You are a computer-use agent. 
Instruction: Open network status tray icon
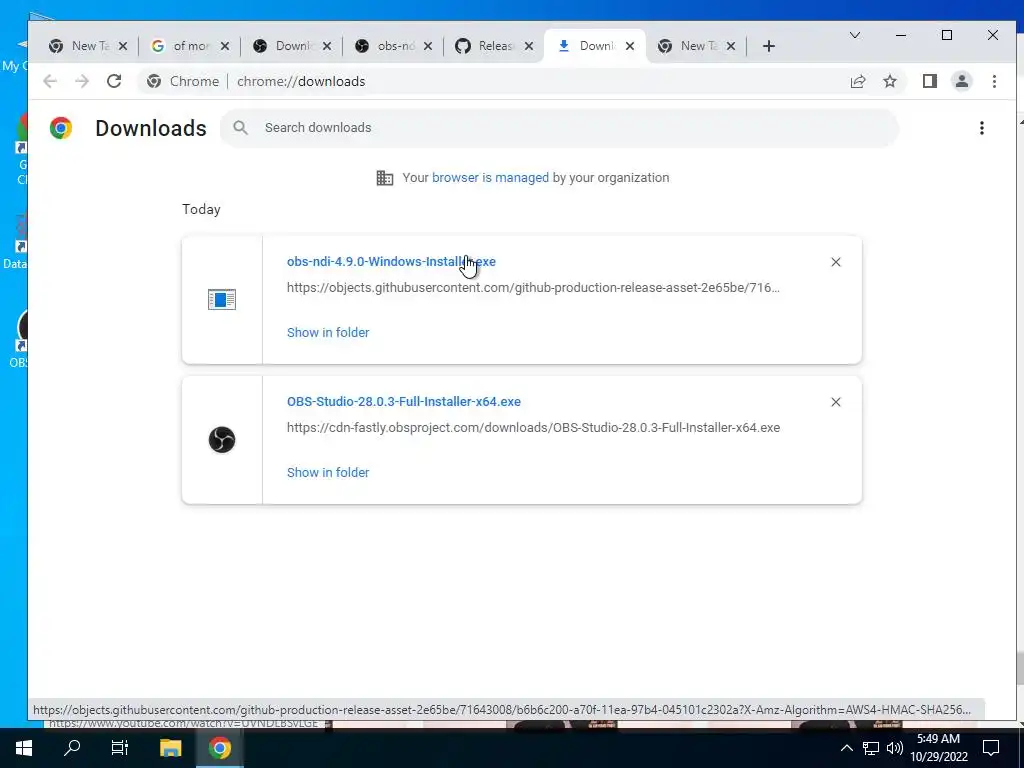(x=871, y=748)
